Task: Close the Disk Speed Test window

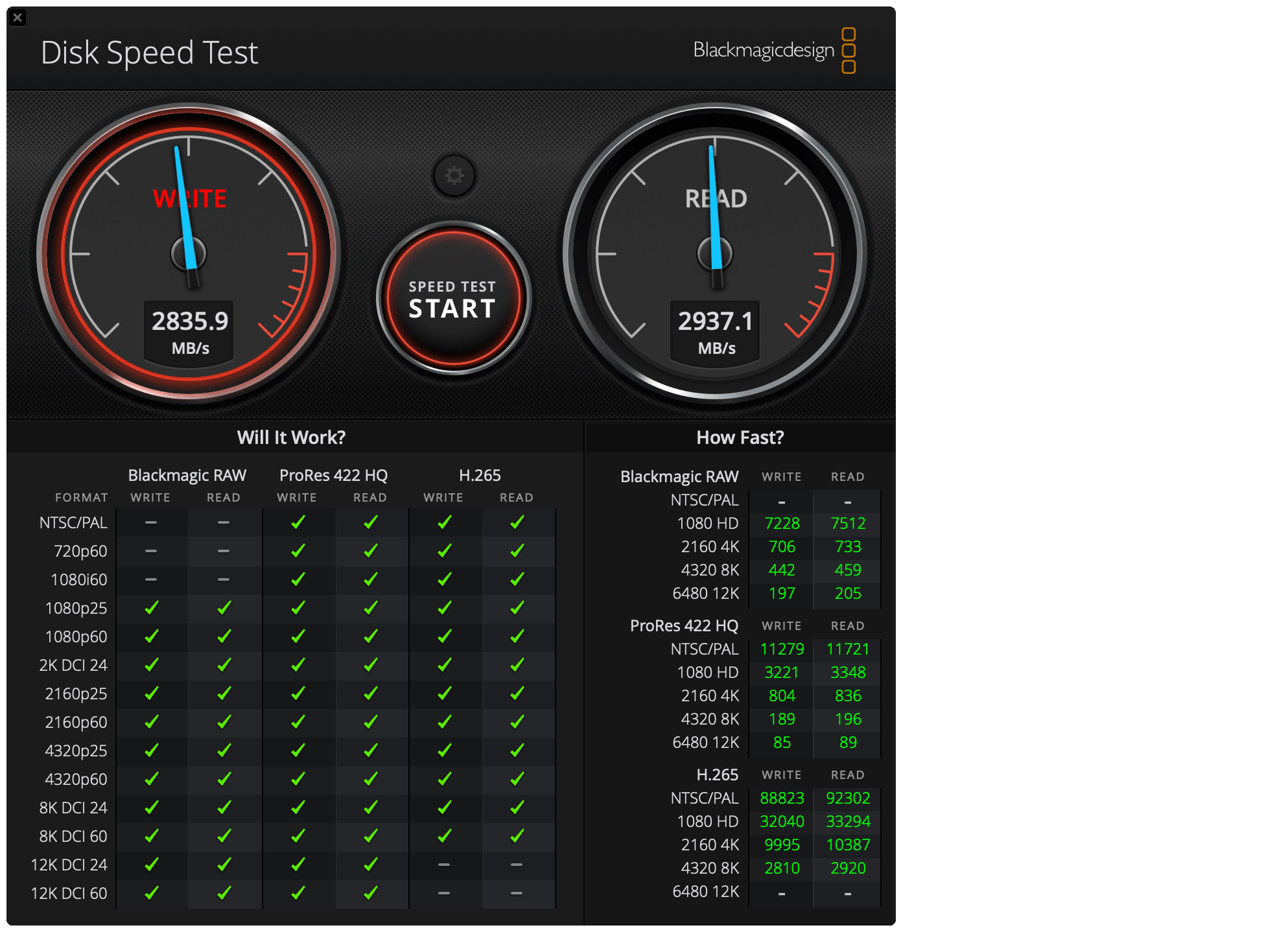Action: 18,18
